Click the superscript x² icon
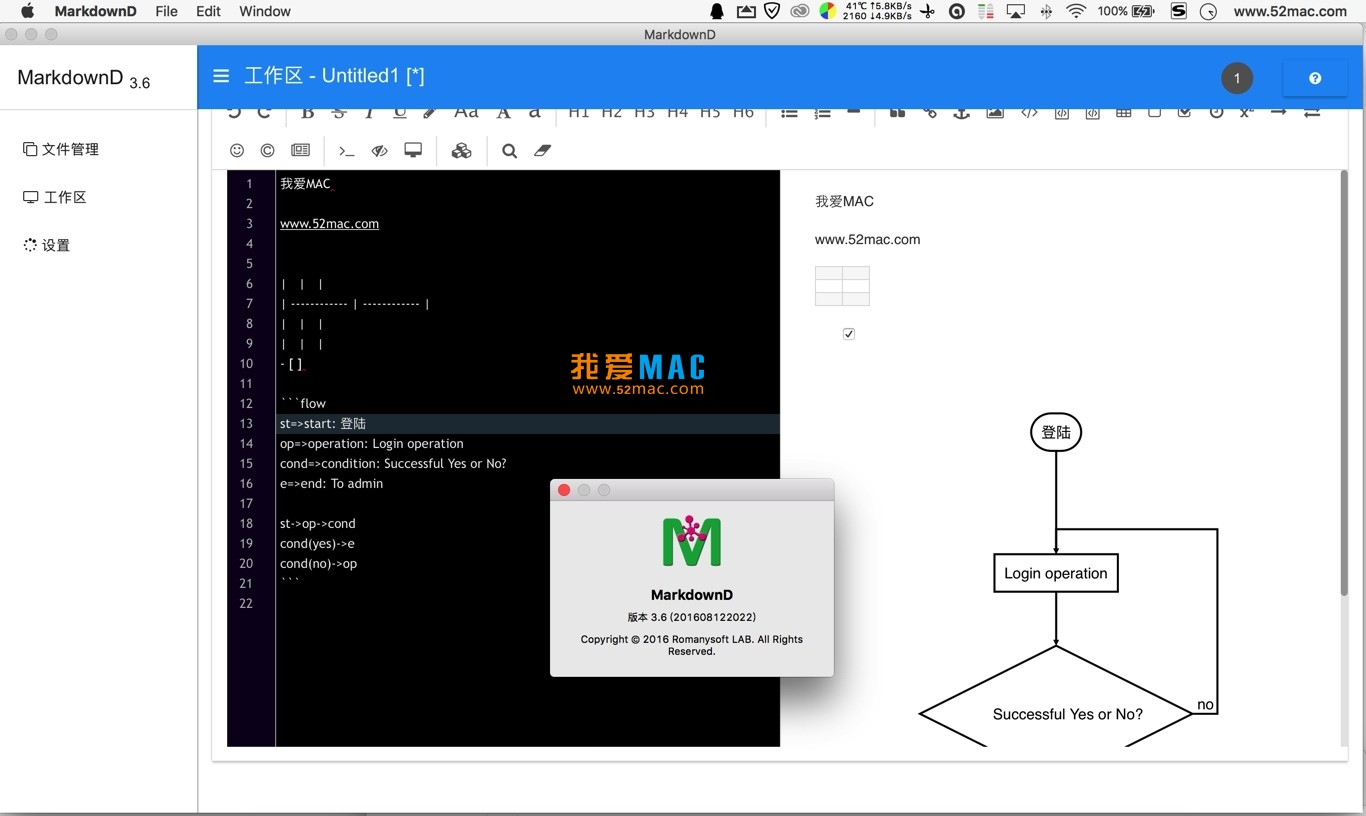This screenshot has width=1366, height=816. pos(1246,112)
